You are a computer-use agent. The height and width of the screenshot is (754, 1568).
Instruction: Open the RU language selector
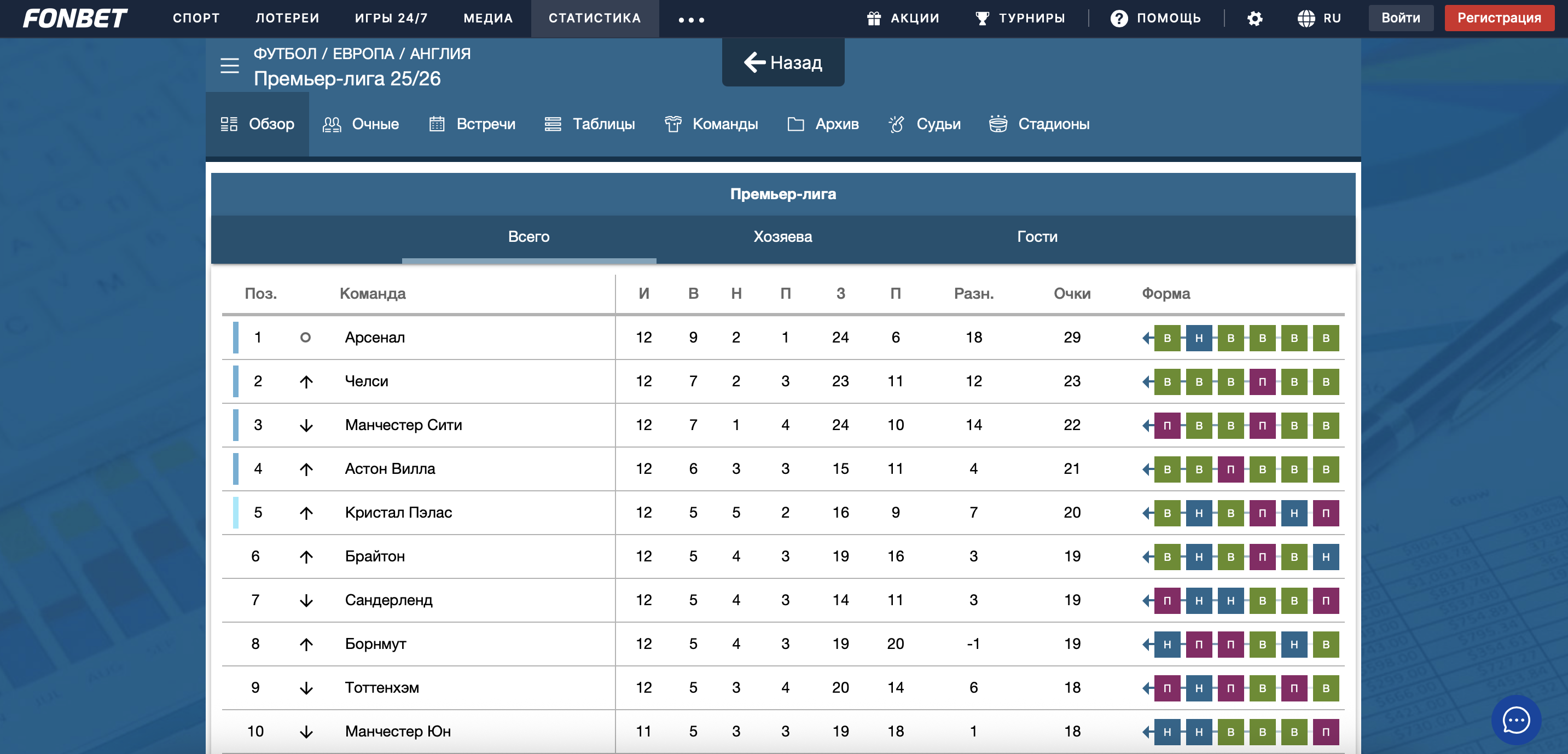coord(1319,18)
